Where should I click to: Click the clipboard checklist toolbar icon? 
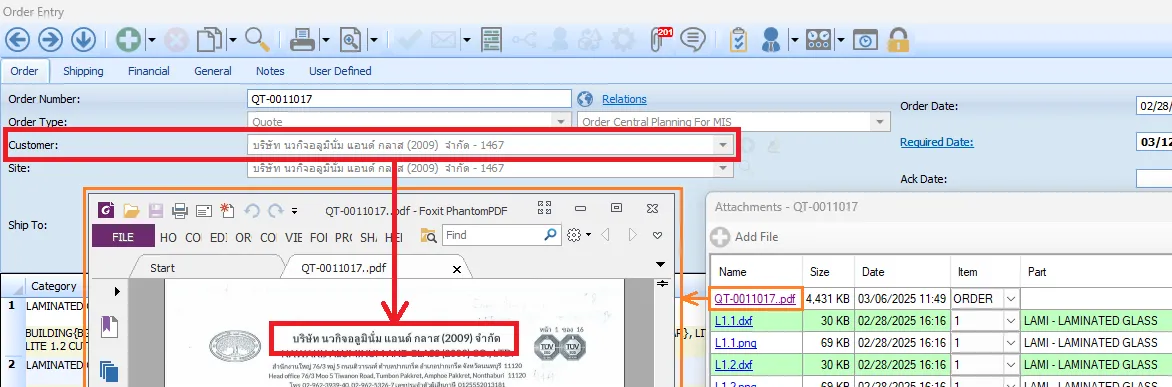[x=738, y=39]
